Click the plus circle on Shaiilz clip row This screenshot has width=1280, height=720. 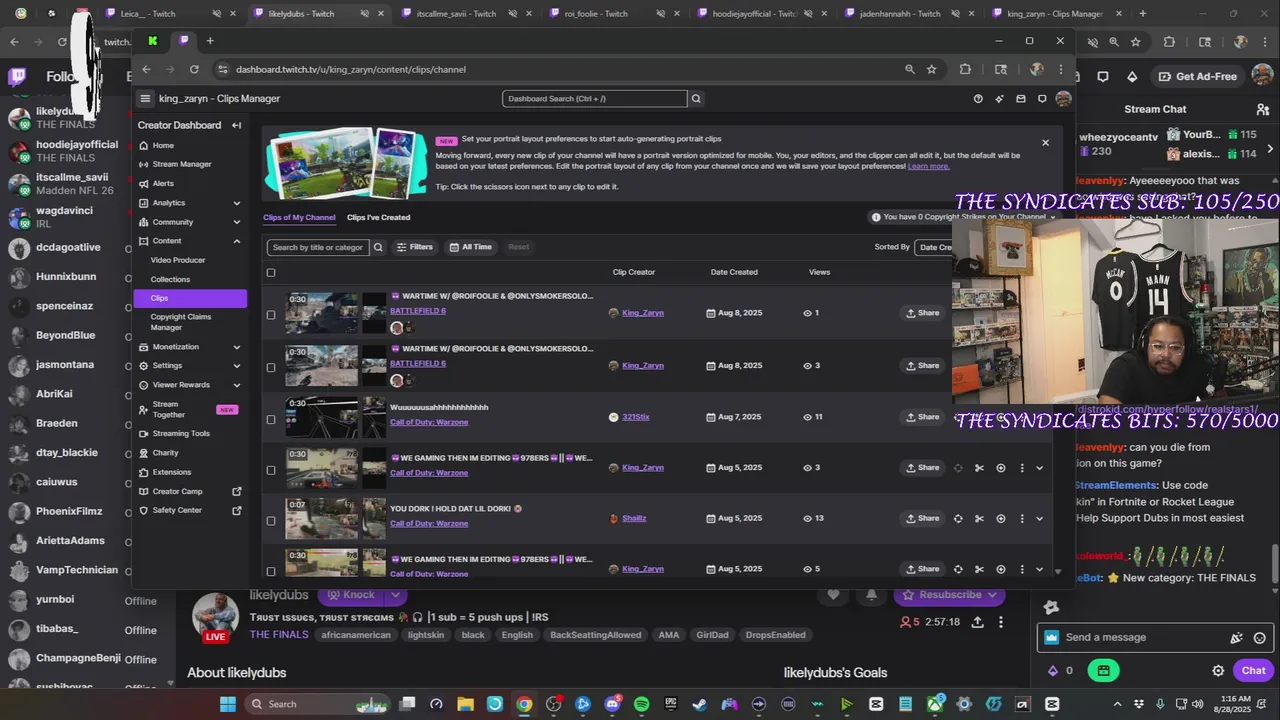point(1000,518)
